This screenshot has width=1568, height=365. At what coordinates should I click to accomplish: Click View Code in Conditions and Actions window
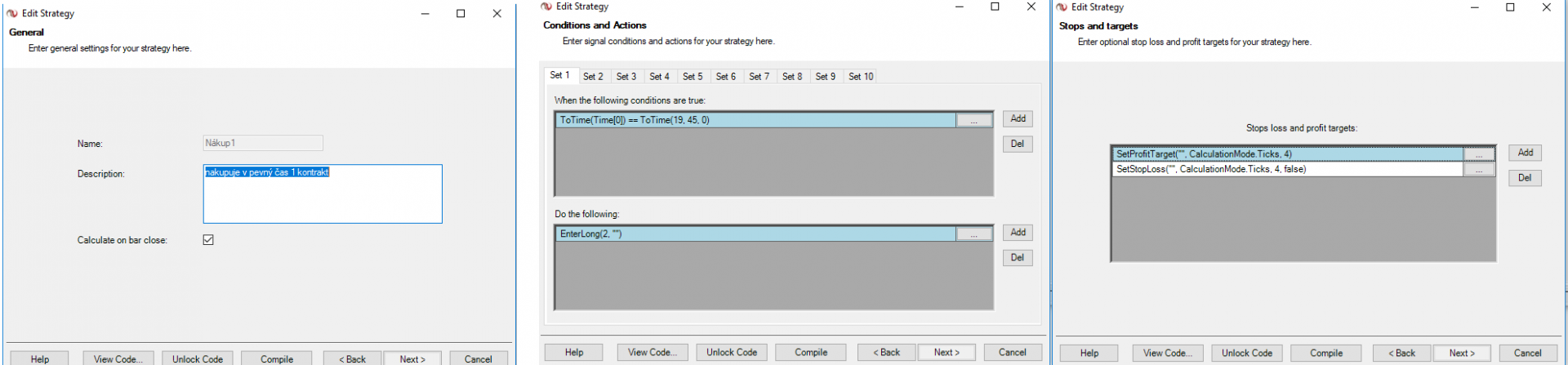coord(650,353)
